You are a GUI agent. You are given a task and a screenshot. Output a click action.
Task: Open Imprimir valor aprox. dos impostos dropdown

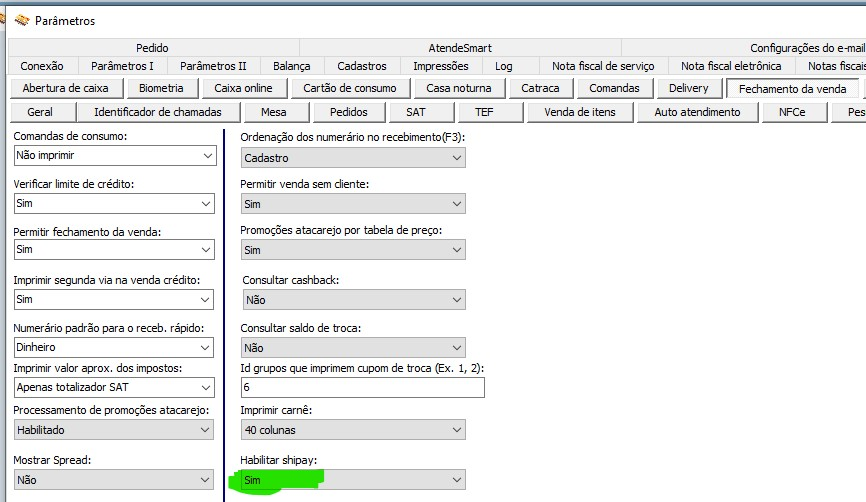(x=113, y=388)
